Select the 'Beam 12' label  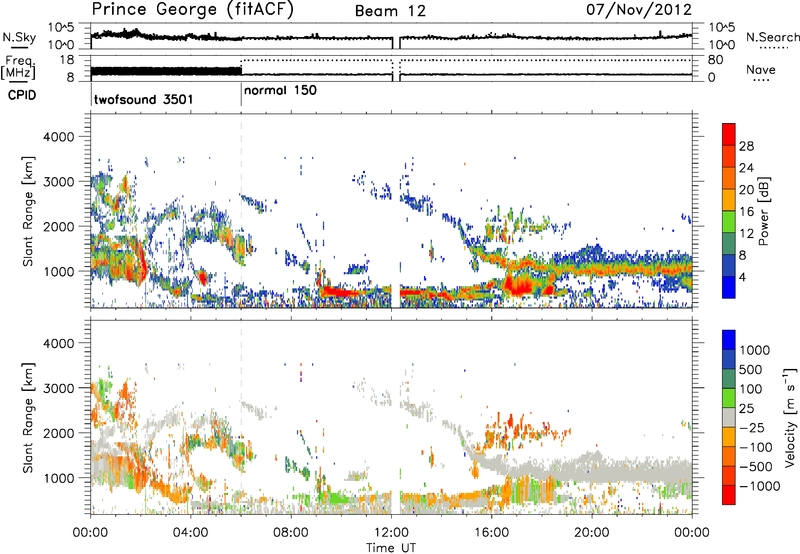[390, 11]
